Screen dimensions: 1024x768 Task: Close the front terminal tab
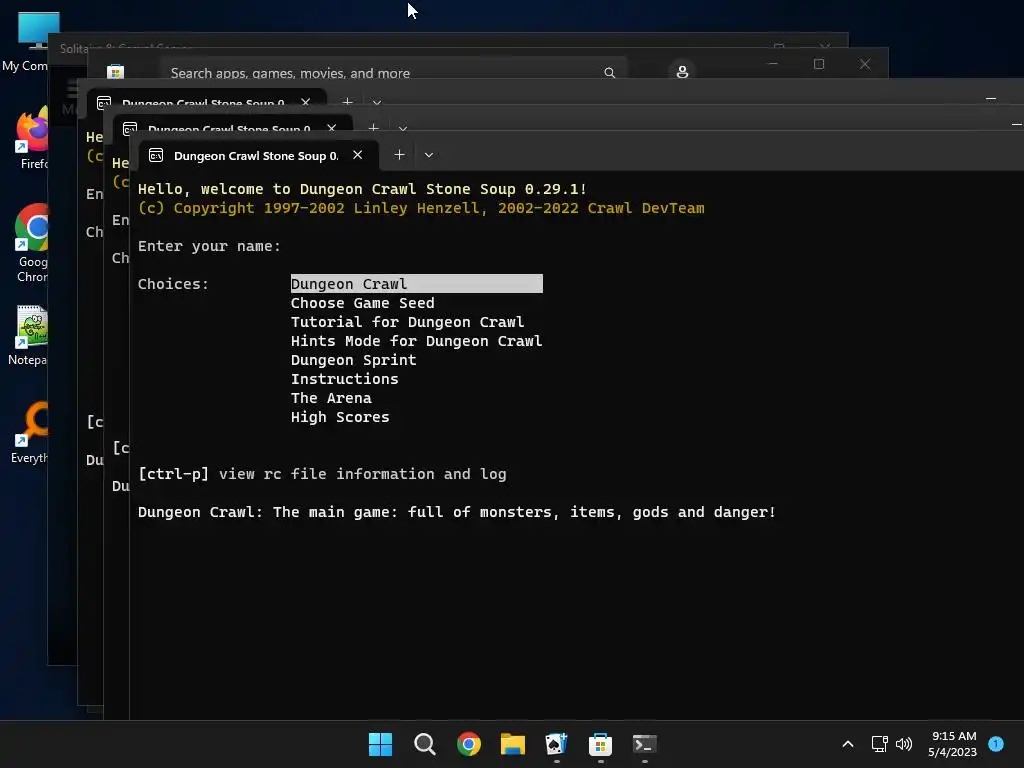pyautogui.click(x=357, y=155)
